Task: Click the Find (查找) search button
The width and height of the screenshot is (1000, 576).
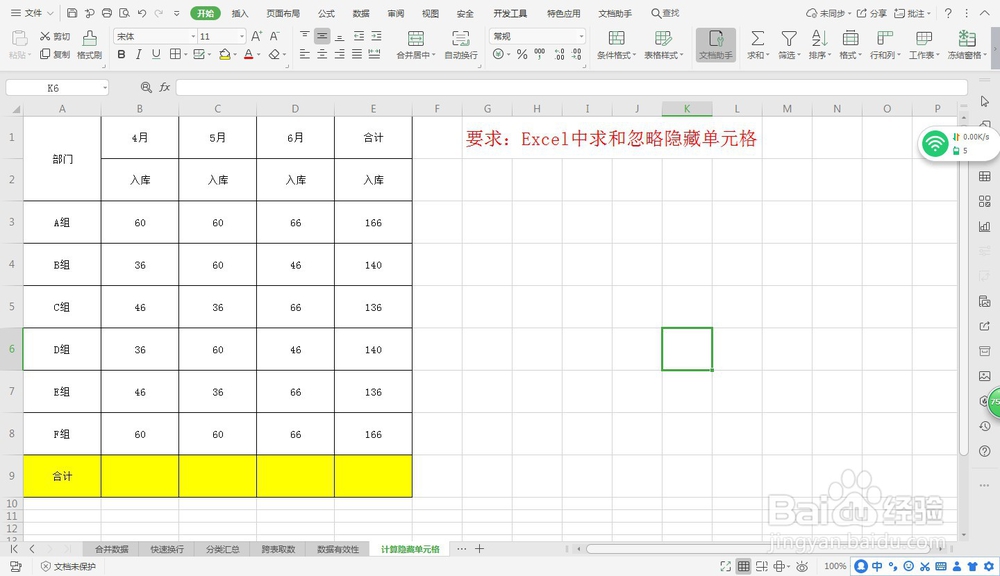Action: (665, 13)
